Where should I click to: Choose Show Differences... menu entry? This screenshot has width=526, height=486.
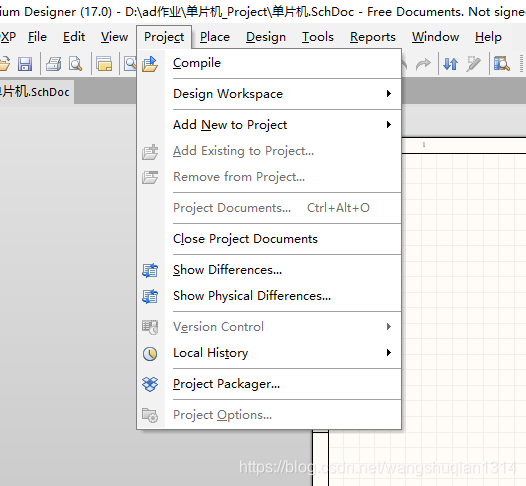point(269,270)
